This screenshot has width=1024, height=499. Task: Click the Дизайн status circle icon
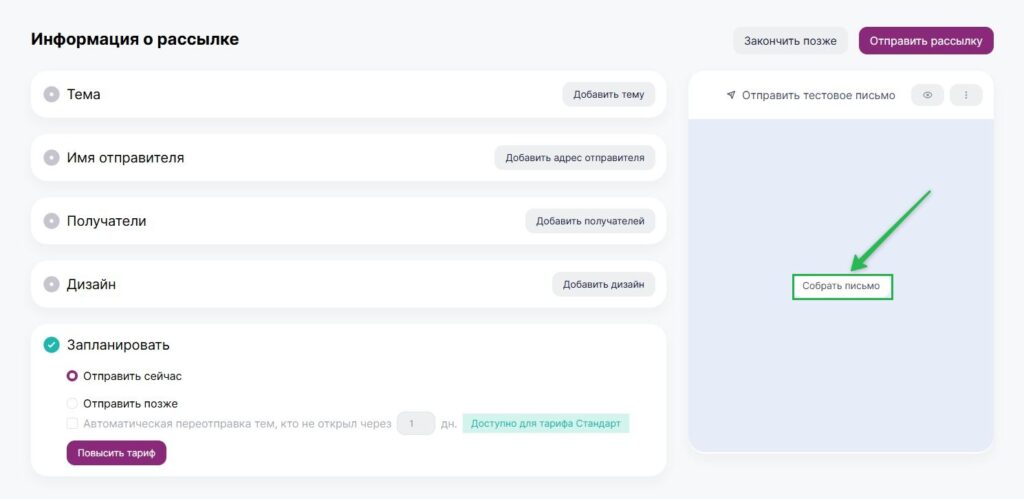(52, 285)
